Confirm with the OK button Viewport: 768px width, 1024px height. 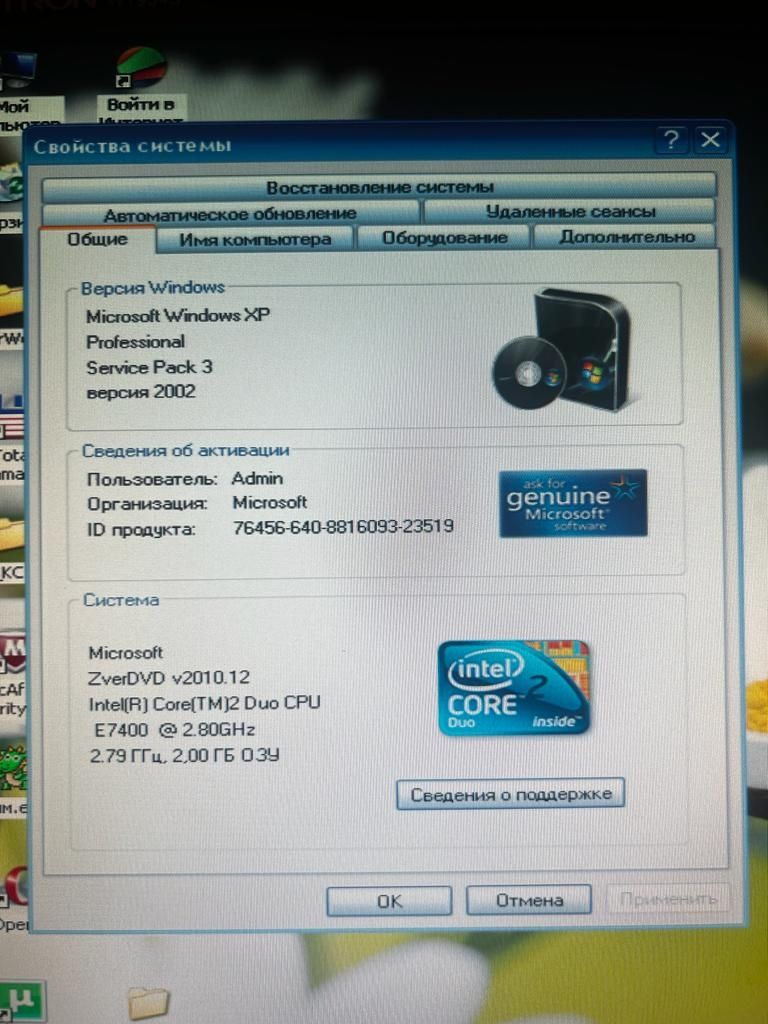point(389,901)
